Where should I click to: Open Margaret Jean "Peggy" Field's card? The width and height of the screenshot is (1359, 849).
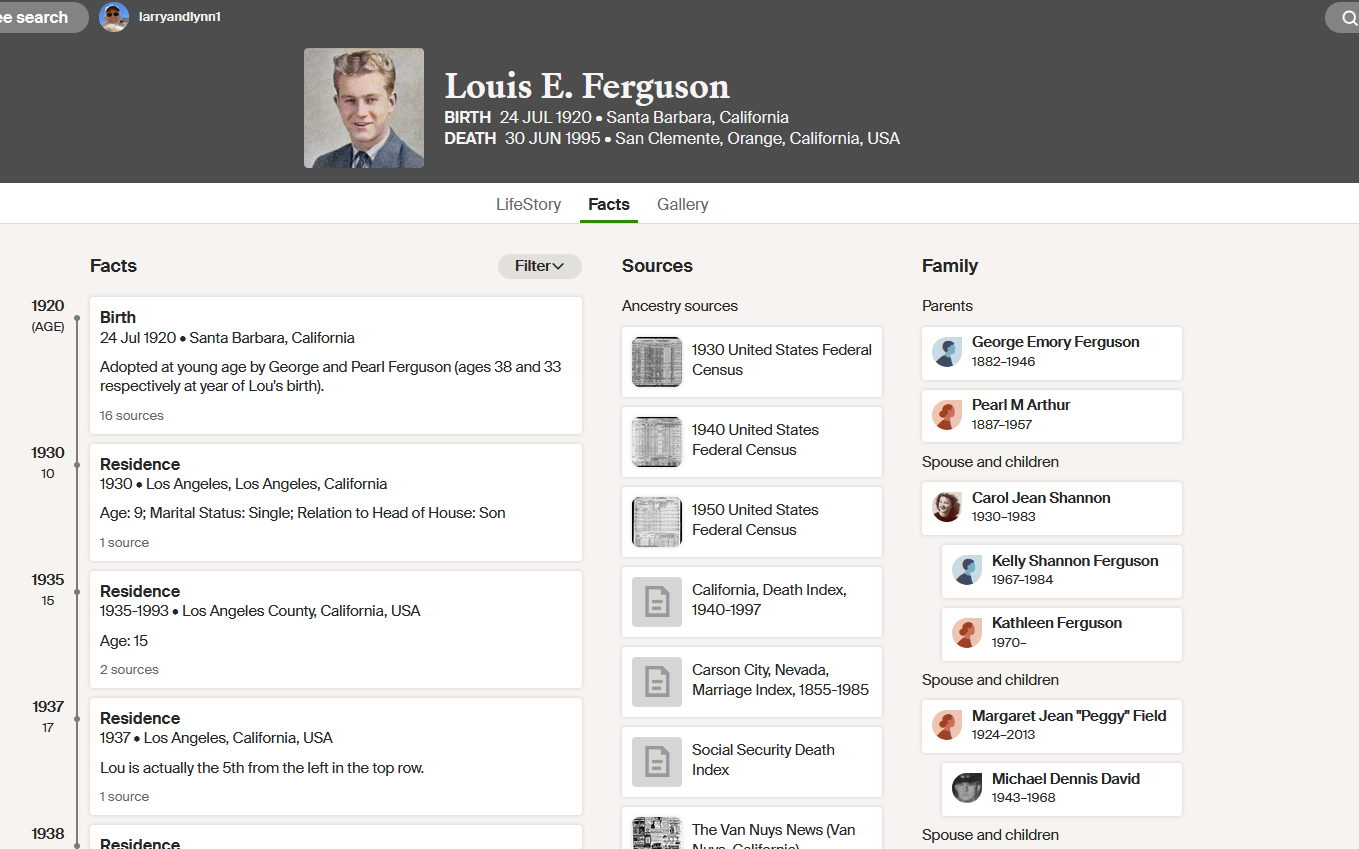pyautogui.click(x=1052, y=726)
